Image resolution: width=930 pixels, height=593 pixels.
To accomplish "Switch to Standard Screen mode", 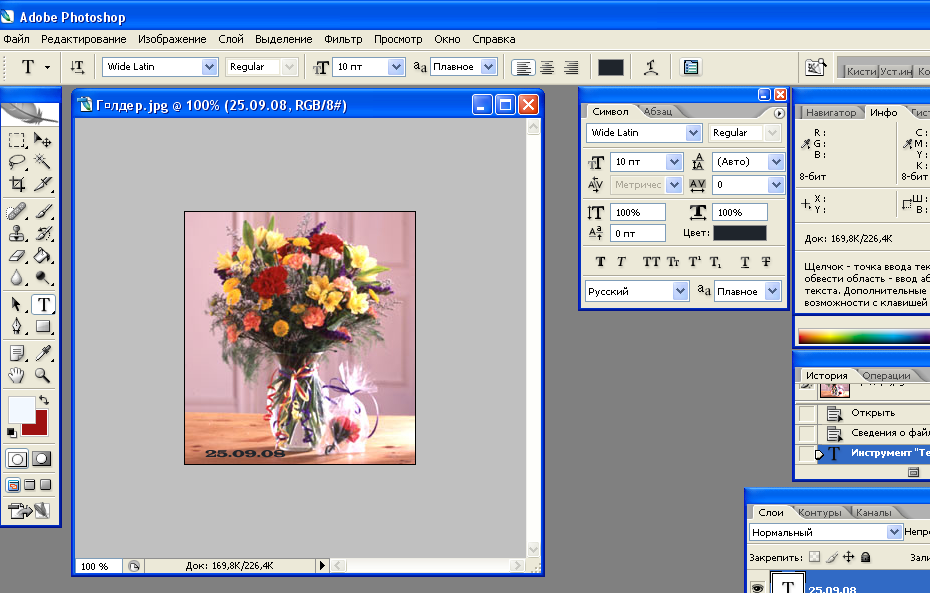I will point(13,485).
